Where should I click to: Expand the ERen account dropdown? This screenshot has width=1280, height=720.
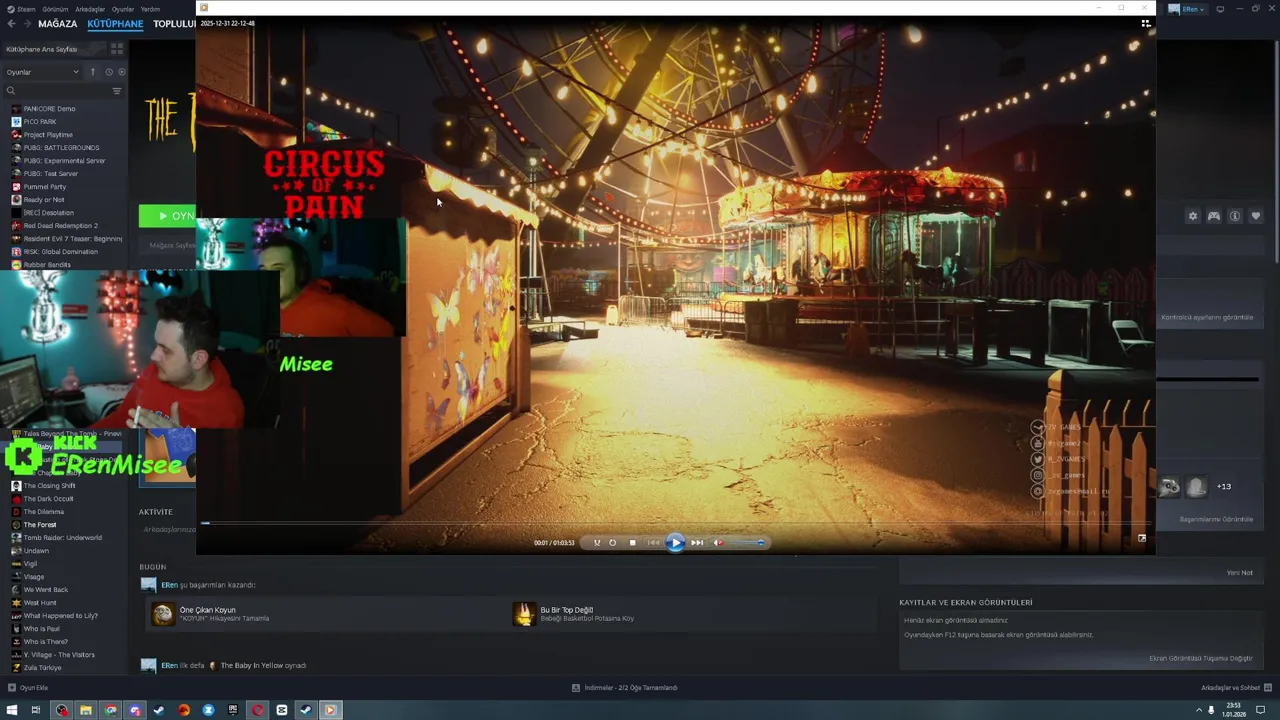pos(1188,9)
